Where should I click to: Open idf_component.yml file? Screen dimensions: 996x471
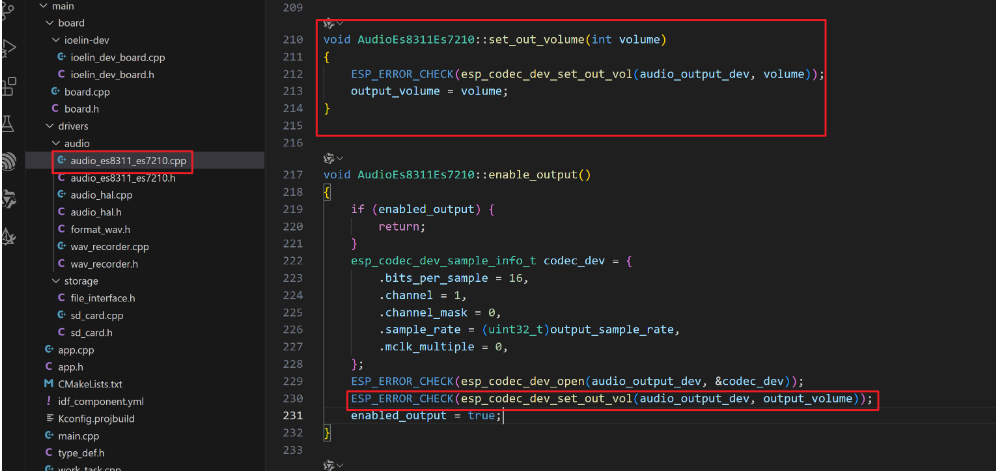click(100, 402)
